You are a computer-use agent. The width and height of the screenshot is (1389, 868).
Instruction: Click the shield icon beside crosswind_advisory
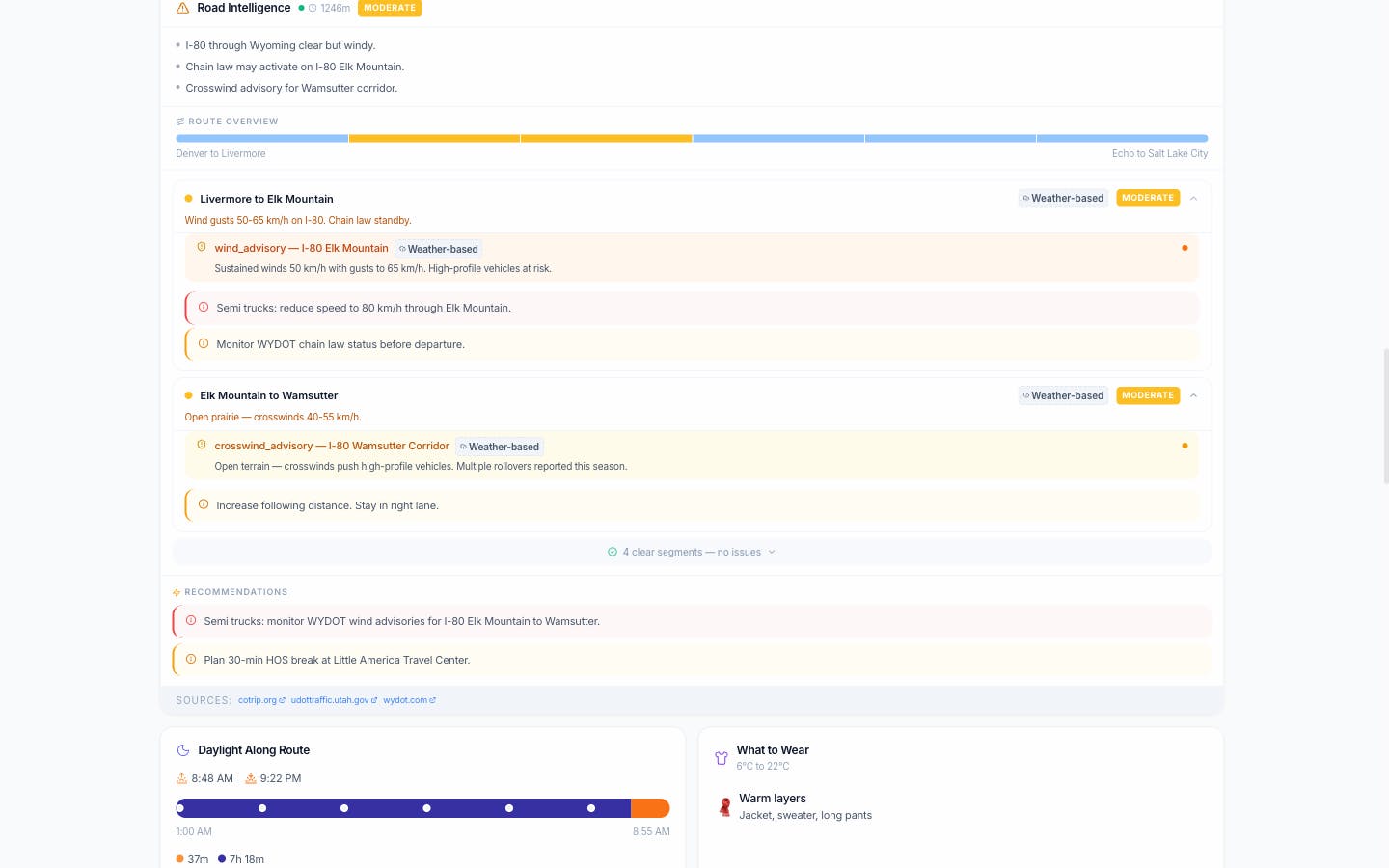[202, 445]
